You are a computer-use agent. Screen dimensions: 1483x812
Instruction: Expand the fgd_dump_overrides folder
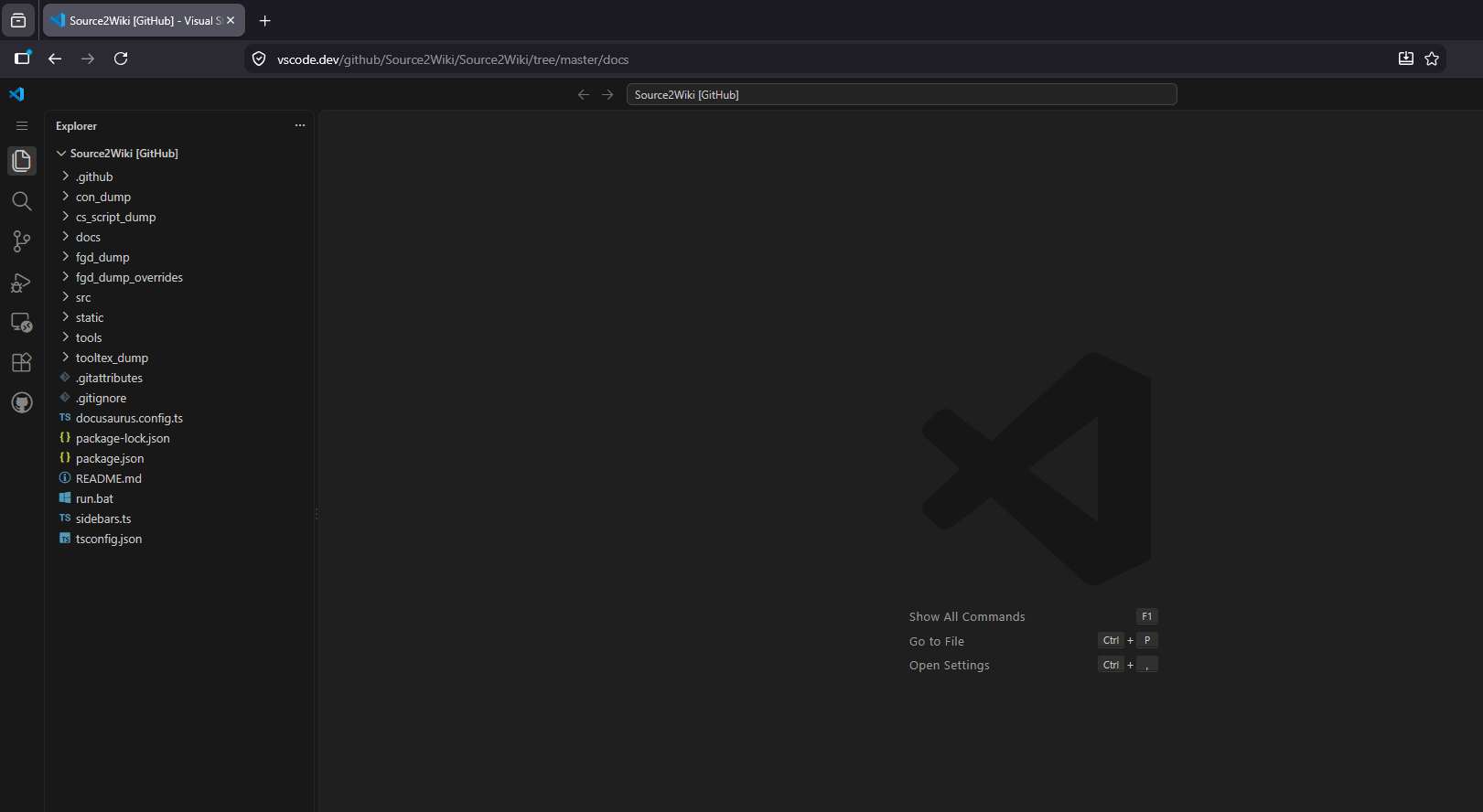(x=179, y=277)
